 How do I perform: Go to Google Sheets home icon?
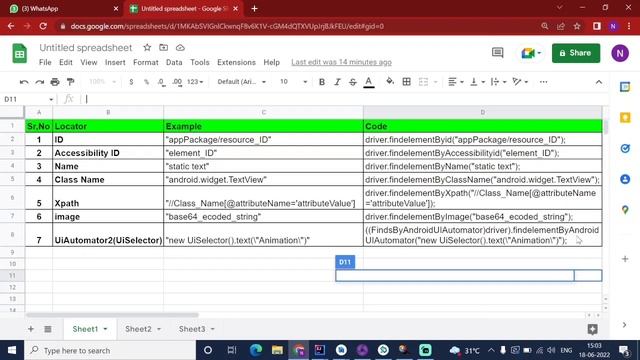[19, 53]
